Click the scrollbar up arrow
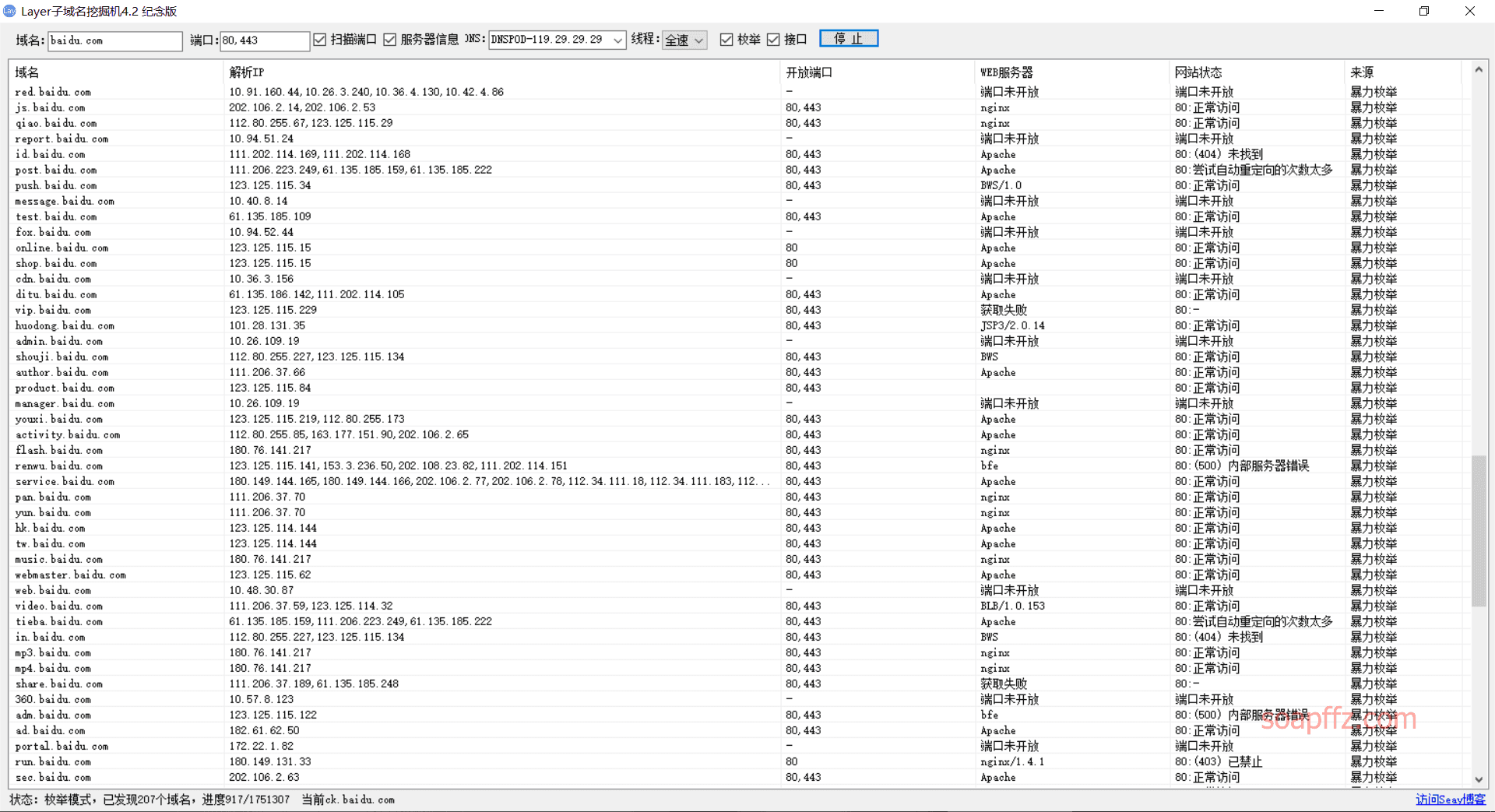The height and width of the screenshot is (812, 1495). [1479, 70]
